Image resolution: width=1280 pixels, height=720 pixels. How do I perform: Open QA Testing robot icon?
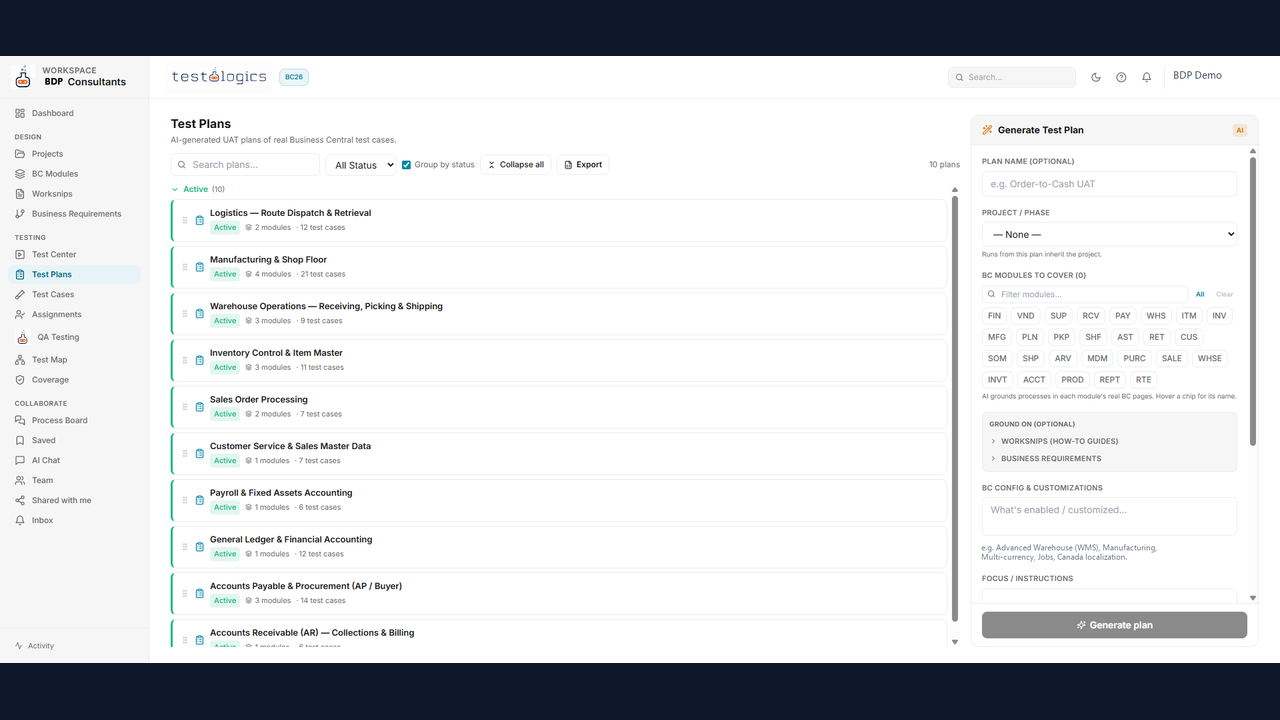pyautogui.click(x=23, y=337)
